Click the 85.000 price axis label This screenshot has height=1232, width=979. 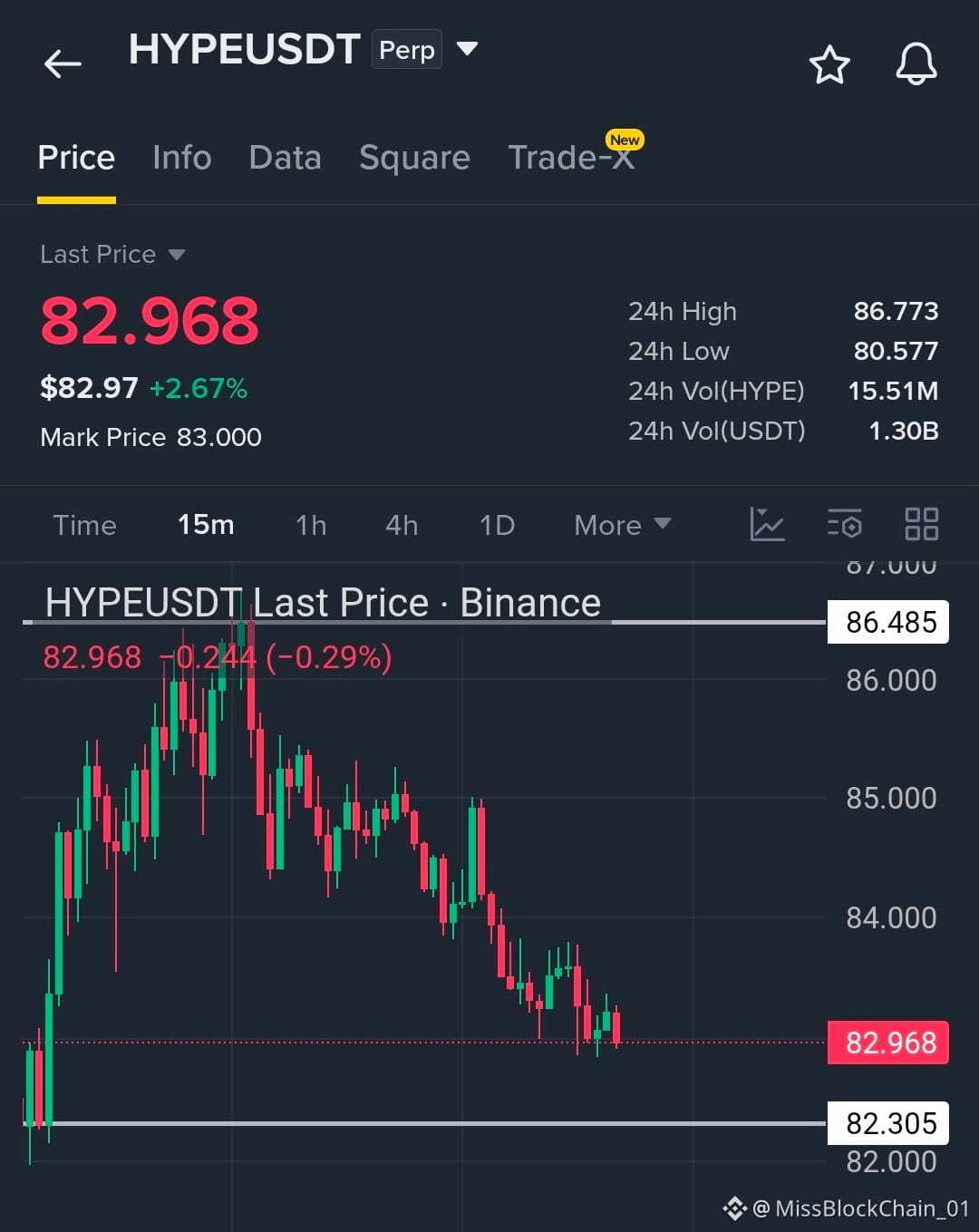pyautogui.click(x=891, y=799)
